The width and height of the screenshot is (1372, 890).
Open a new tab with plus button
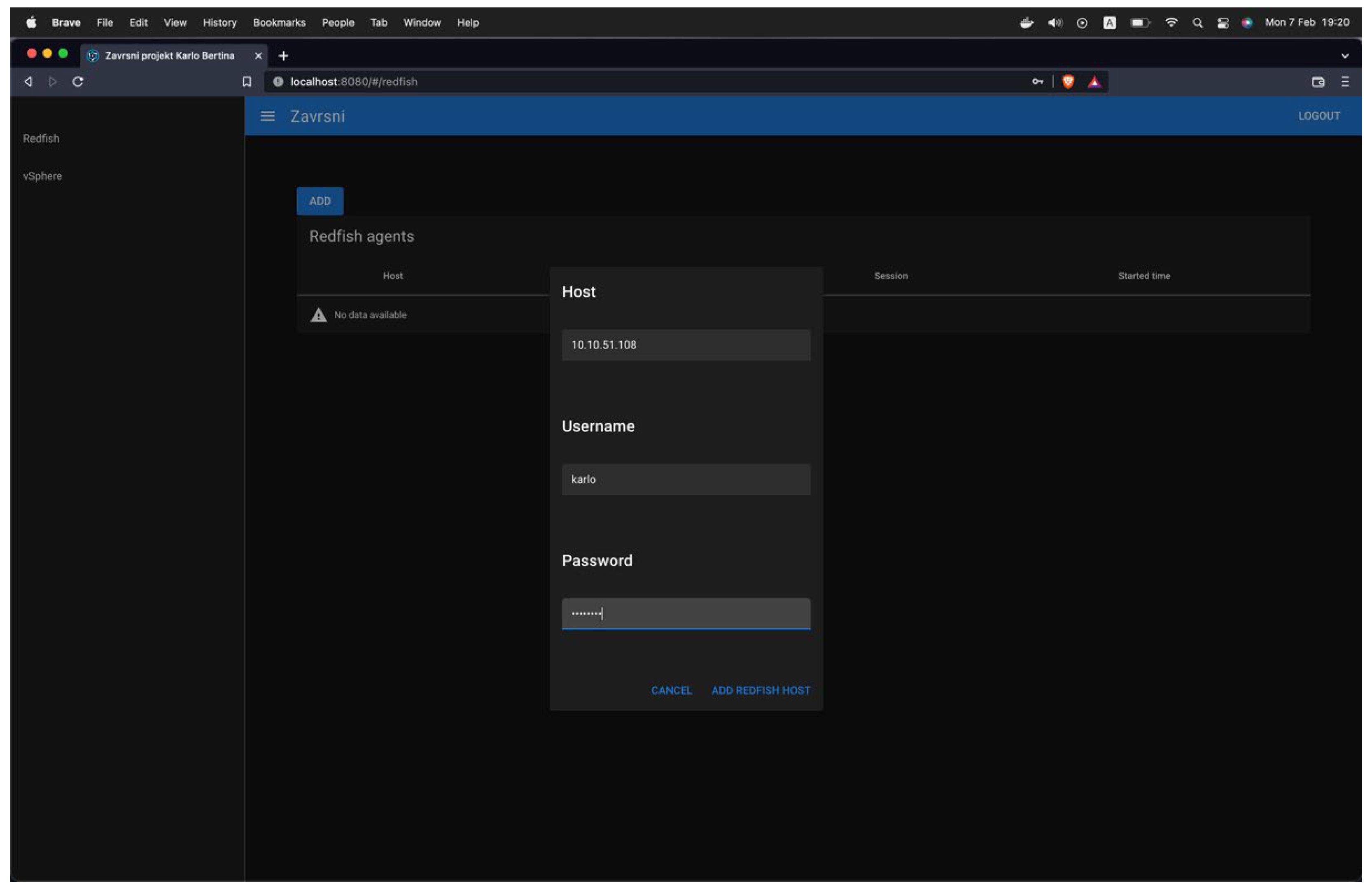pos(283,56)
